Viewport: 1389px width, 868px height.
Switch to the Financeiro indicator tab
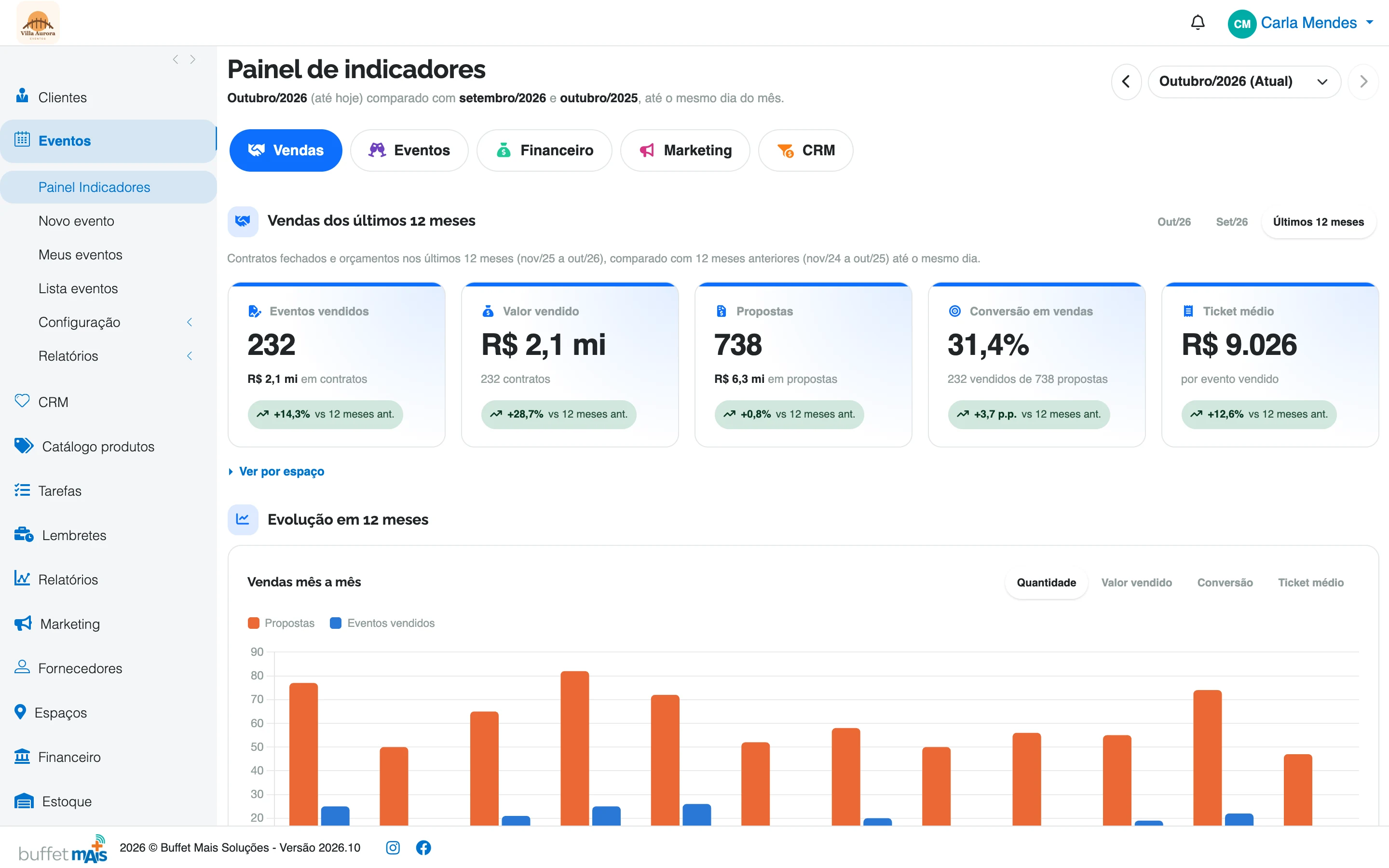pos(544,150)
